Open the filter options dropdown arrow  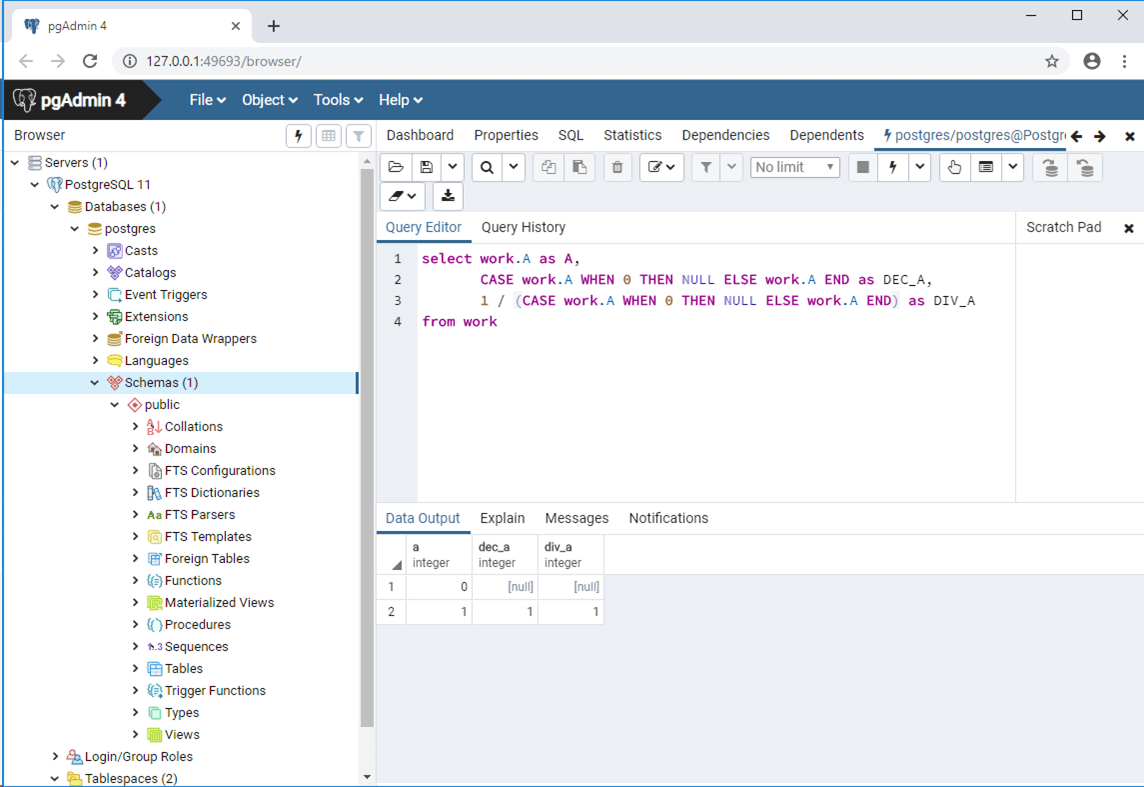(732, 167)
